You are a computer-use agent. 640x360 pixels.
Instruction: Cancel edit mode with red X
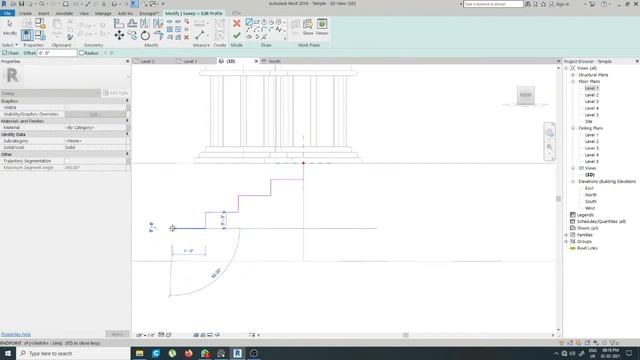pyautogui.click(x=237, y=23)
